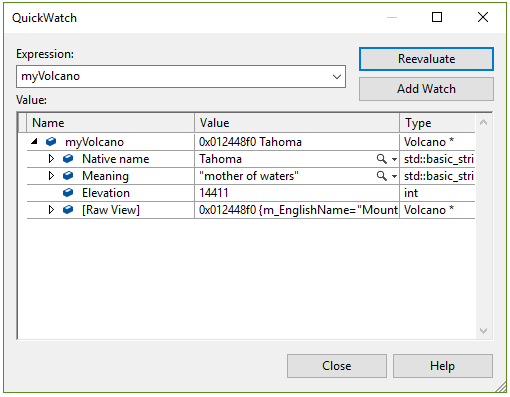Collapse the myVolcano tree node

pyautogui.click(x=34, y=142)
